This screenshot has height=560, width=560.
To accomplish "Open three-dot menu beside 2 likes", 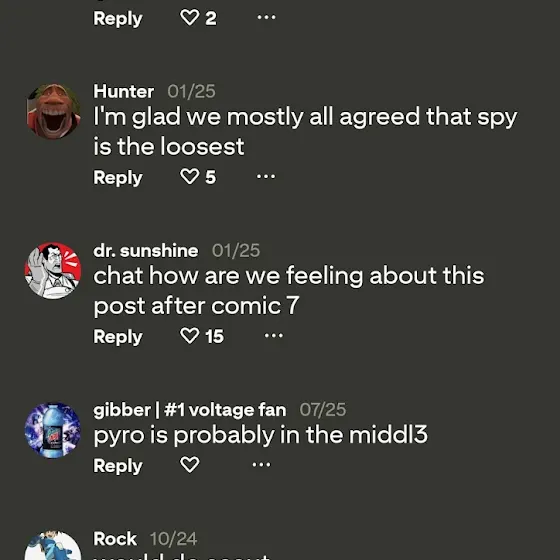I will click(266, 17).
